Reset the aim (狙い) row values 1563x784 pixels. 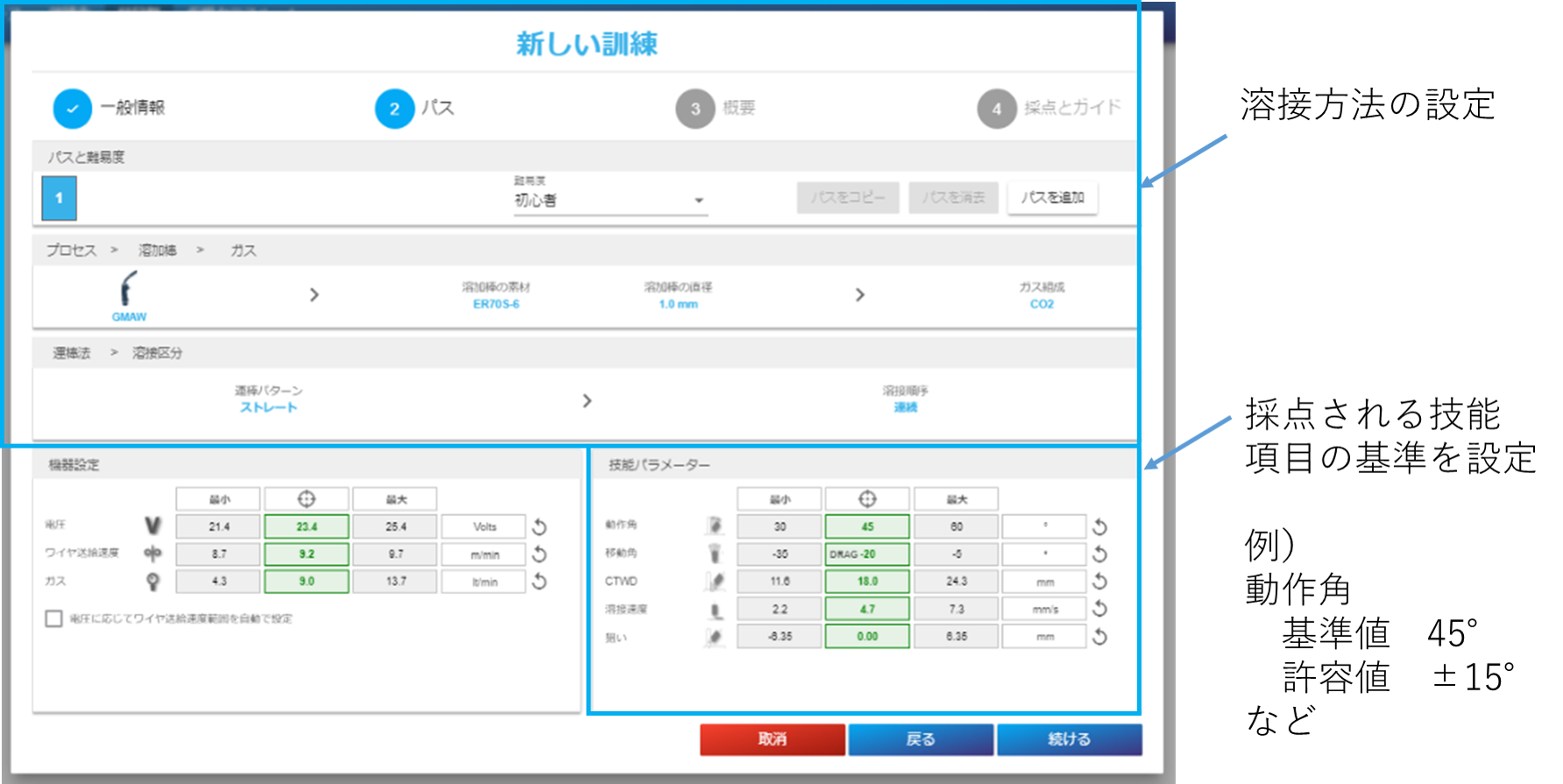[x=1100, y=637]
